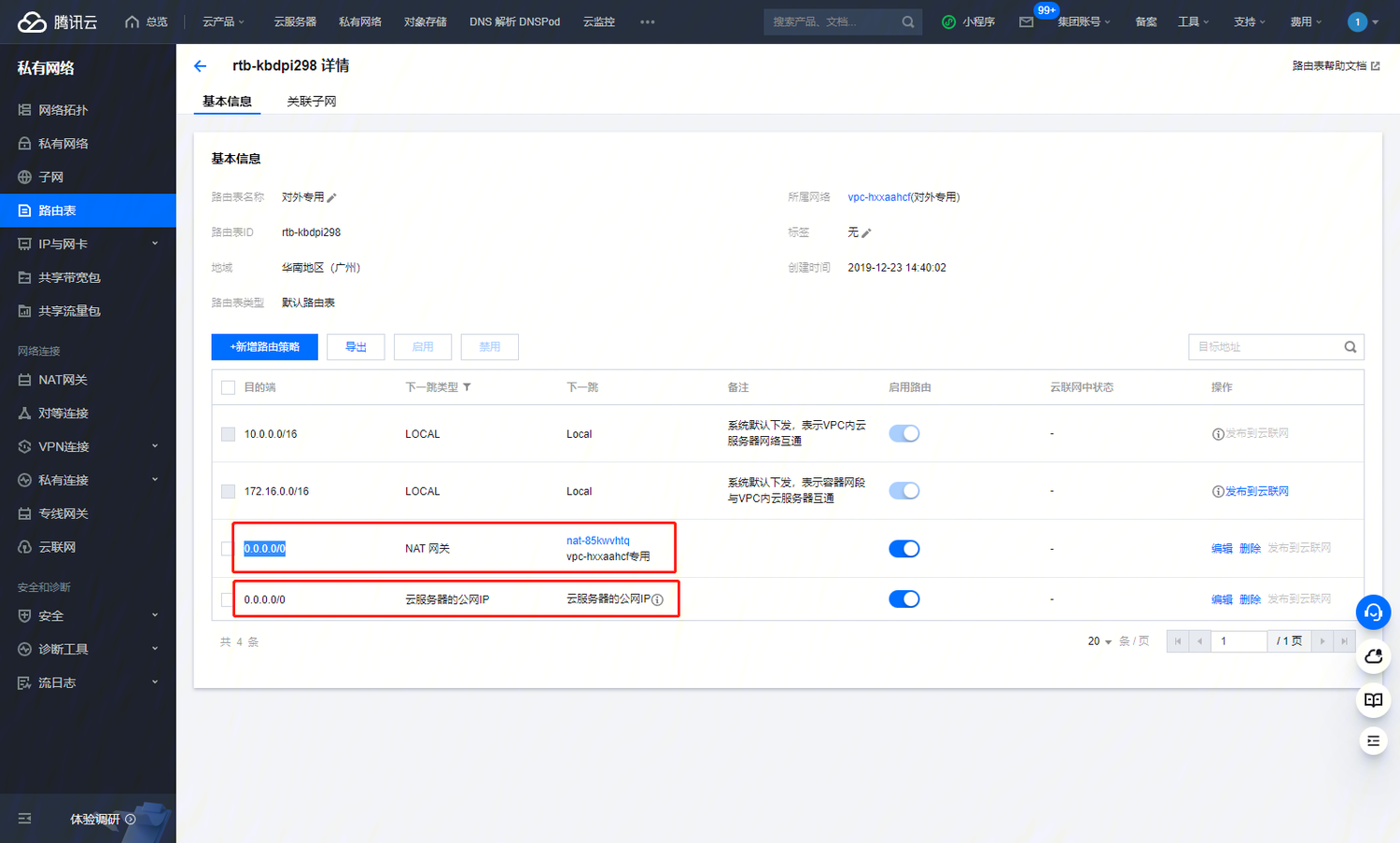1400x843 pixels.
Task: Click the filter icon on 下一跳类型 column
Action: click(467, 387)
